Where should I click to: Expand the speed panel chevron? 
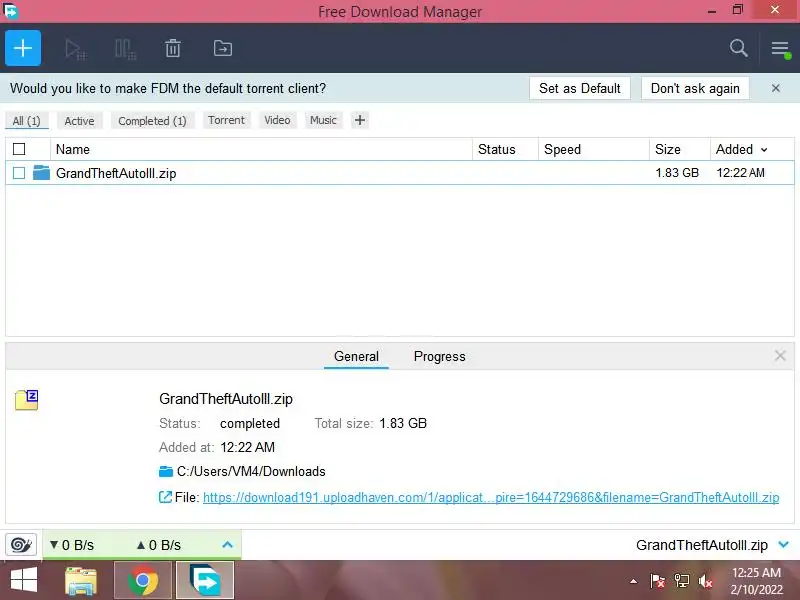[x=228, y=545]
